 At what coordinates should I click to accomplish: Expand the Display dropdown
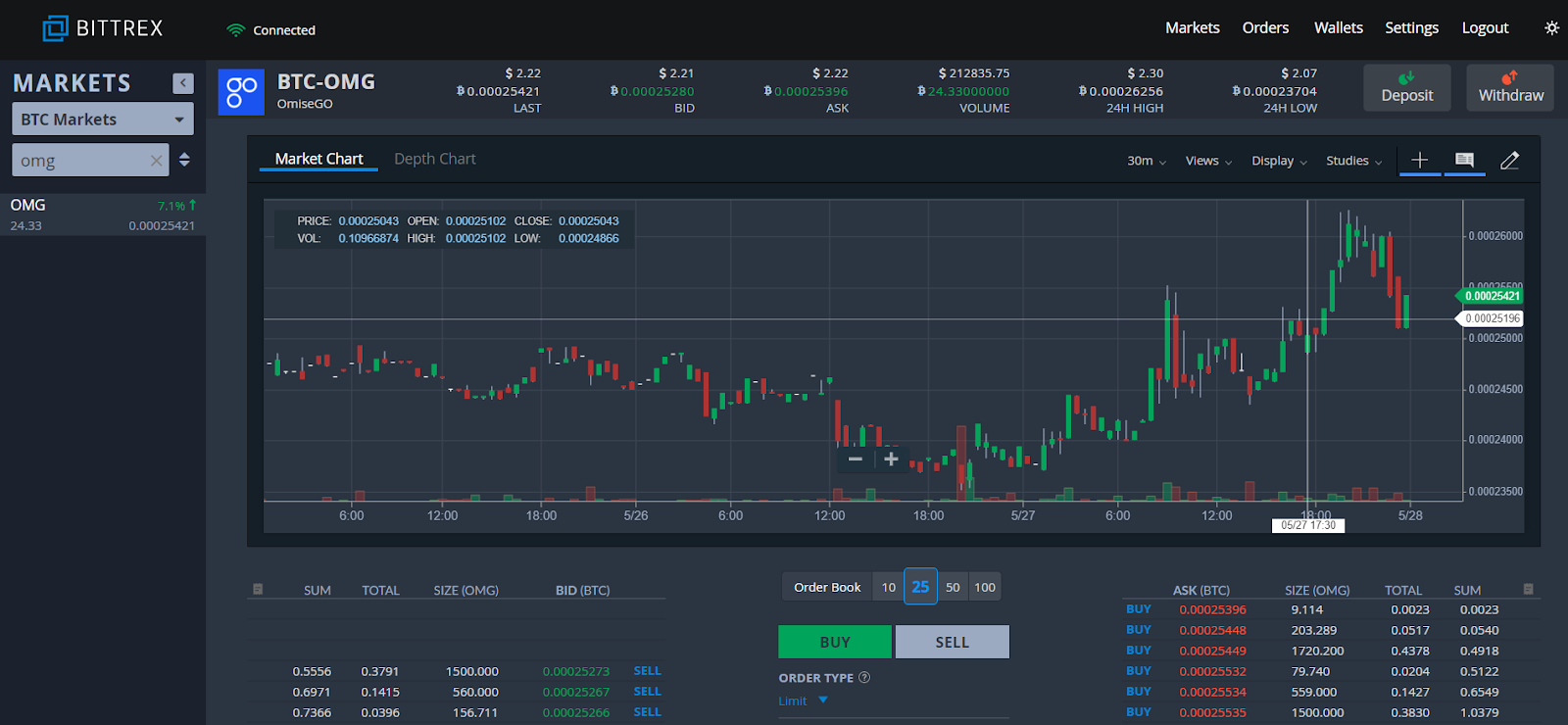pyautogui.click(x=1279, y=161)
